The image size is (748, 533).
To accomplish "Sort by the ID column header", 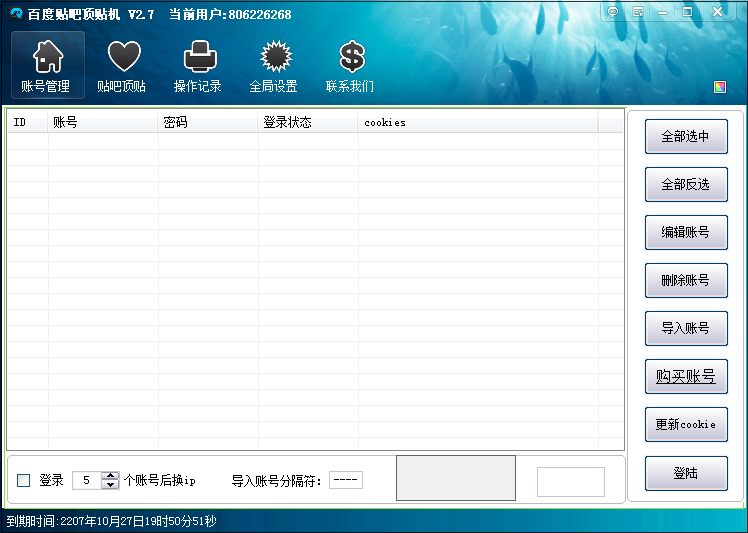I will tap(28, 123).
